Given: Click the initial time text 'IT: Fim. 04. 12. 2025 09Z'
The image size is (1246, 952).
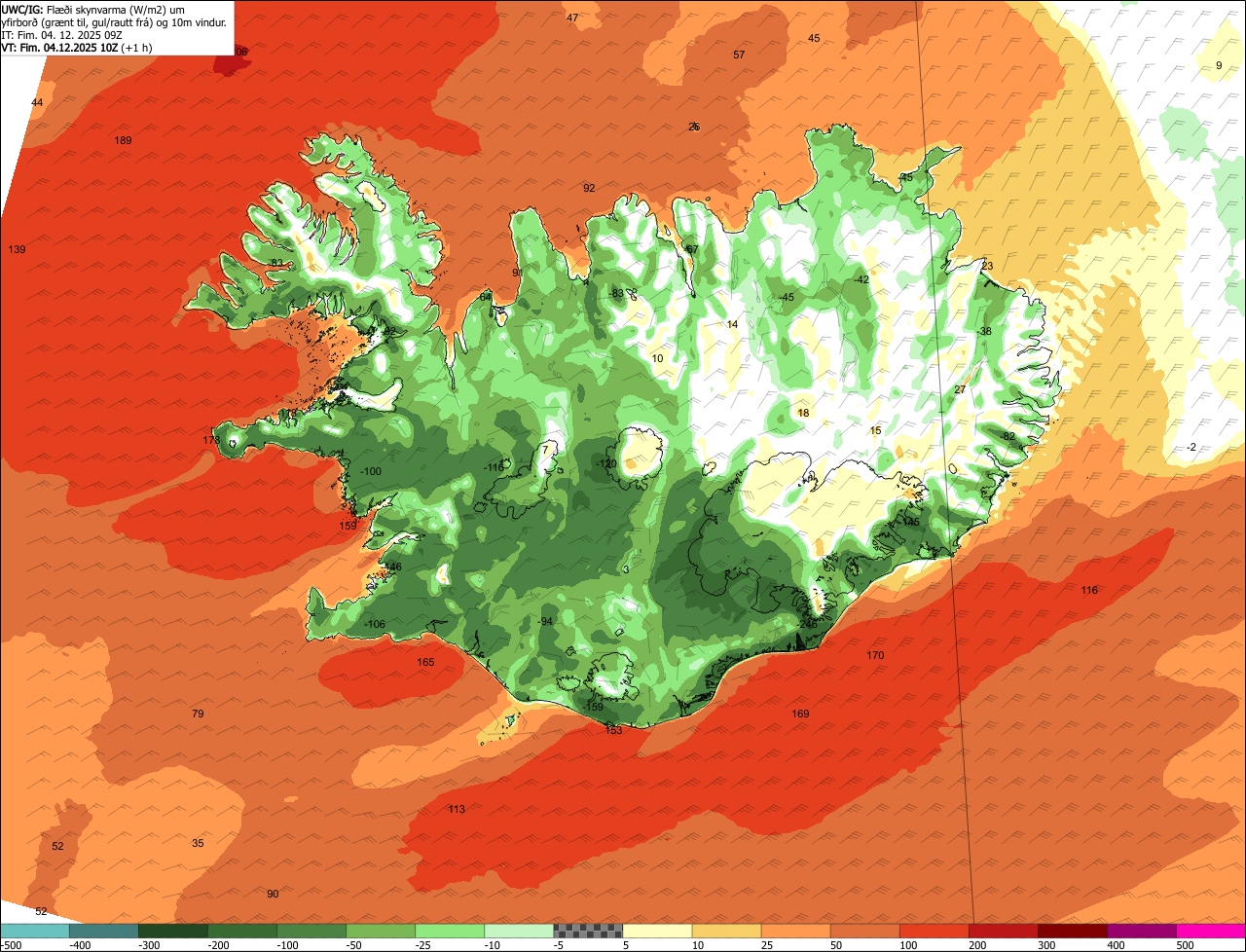Looking at the screenshot, I should 62,35.
